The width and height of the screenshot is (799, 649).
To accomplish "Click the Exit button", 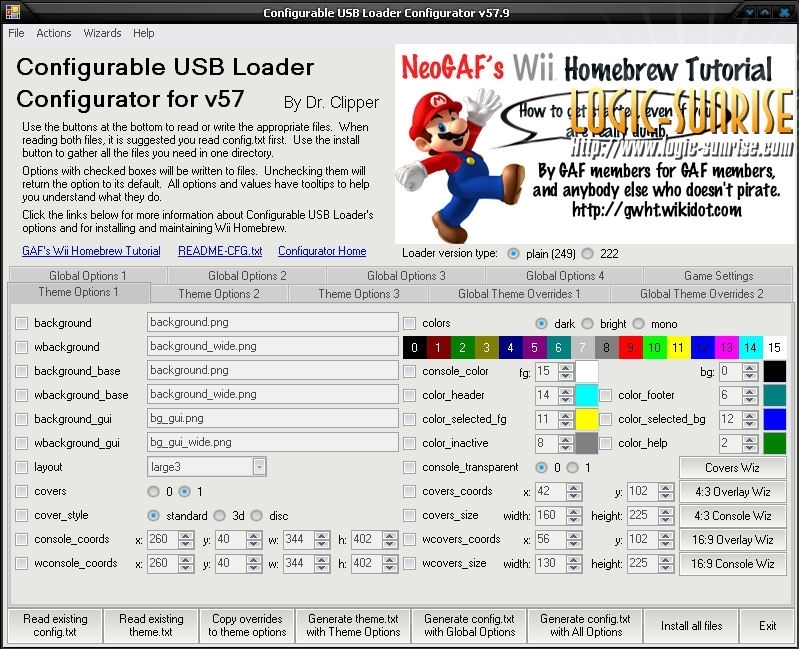I will tap(767, 625).
